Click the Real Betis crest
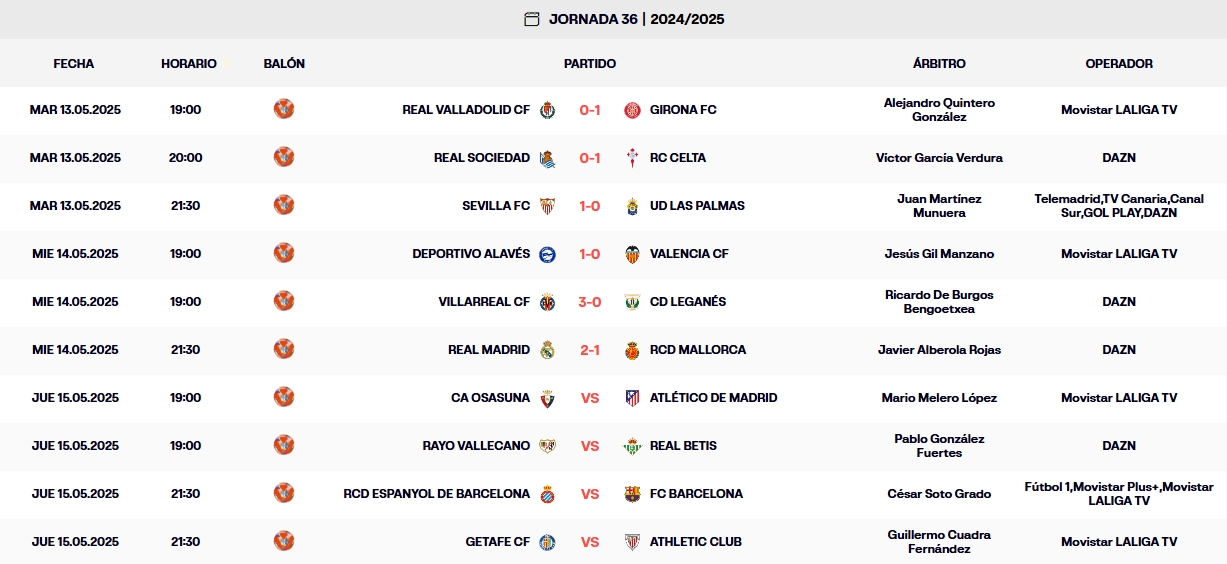1227x564 pixels. click(x=632, y=446)
